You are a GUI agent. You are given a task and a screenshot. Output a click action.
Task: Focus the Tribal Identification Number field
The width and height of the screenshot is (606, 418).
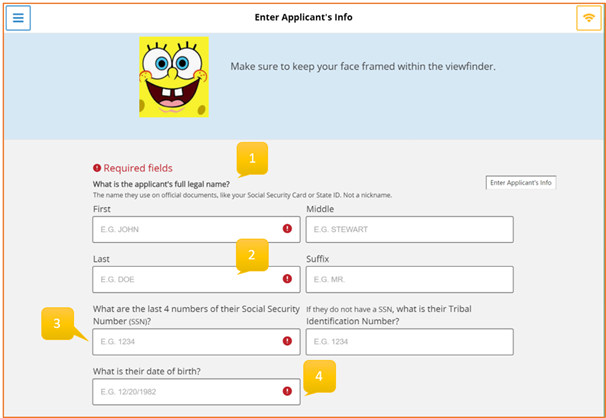click(410, 342)
